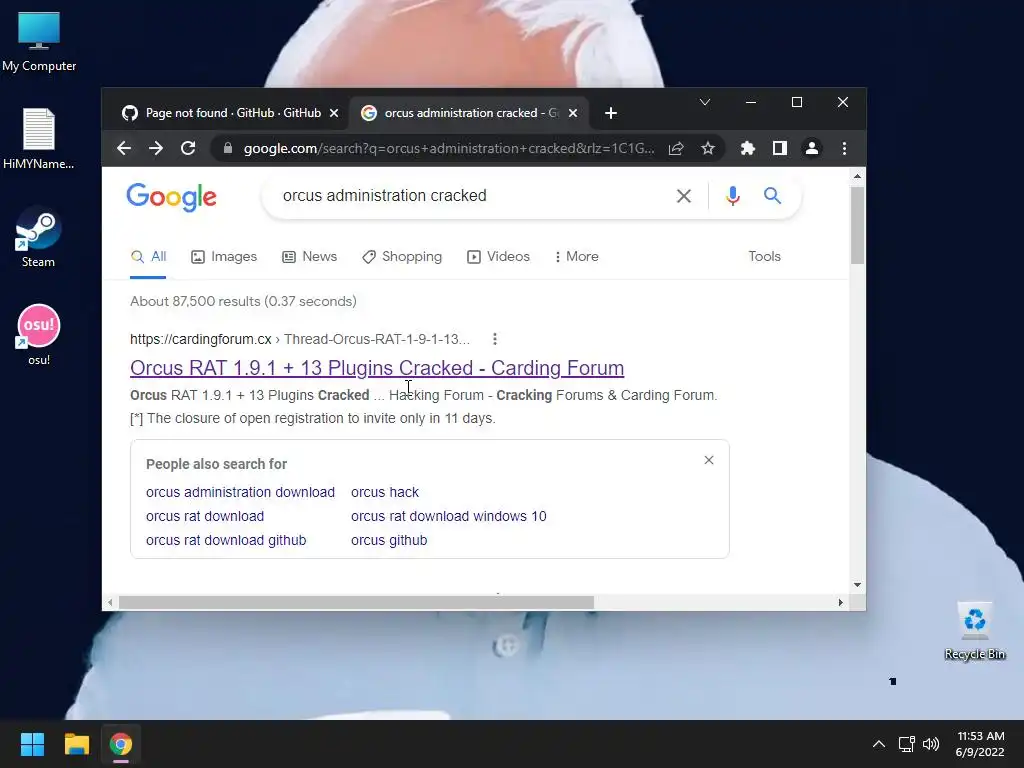Select the All results tab
1024x768 pixels.
coord(148,257)
